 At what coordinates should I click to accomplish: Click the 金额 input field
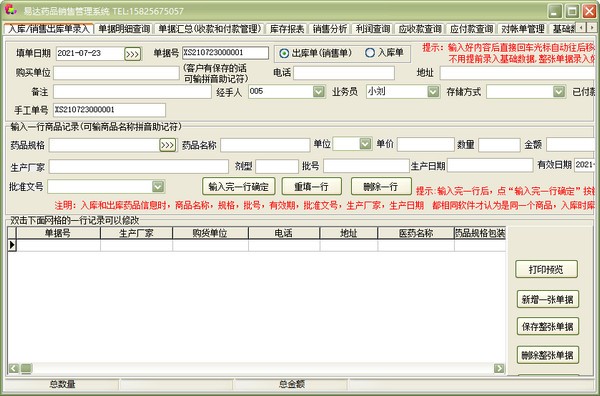point(570,145)
